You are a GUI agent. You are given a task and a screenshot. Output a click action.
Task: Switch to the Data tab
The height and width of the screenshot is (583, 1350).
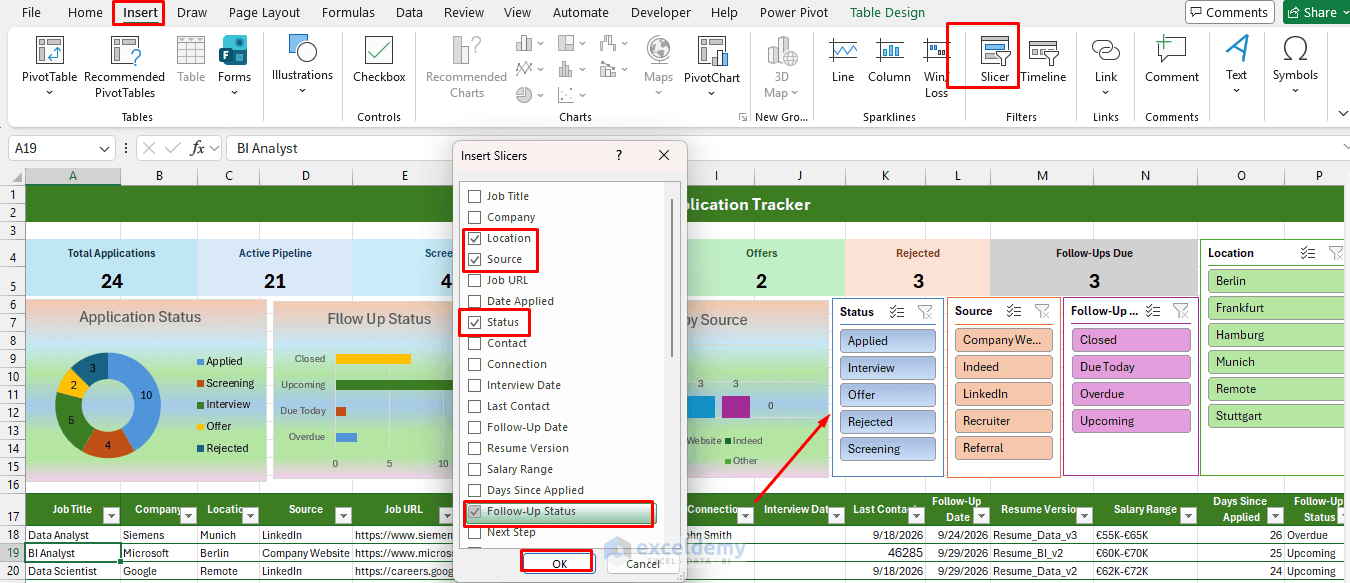click(409, 13)
